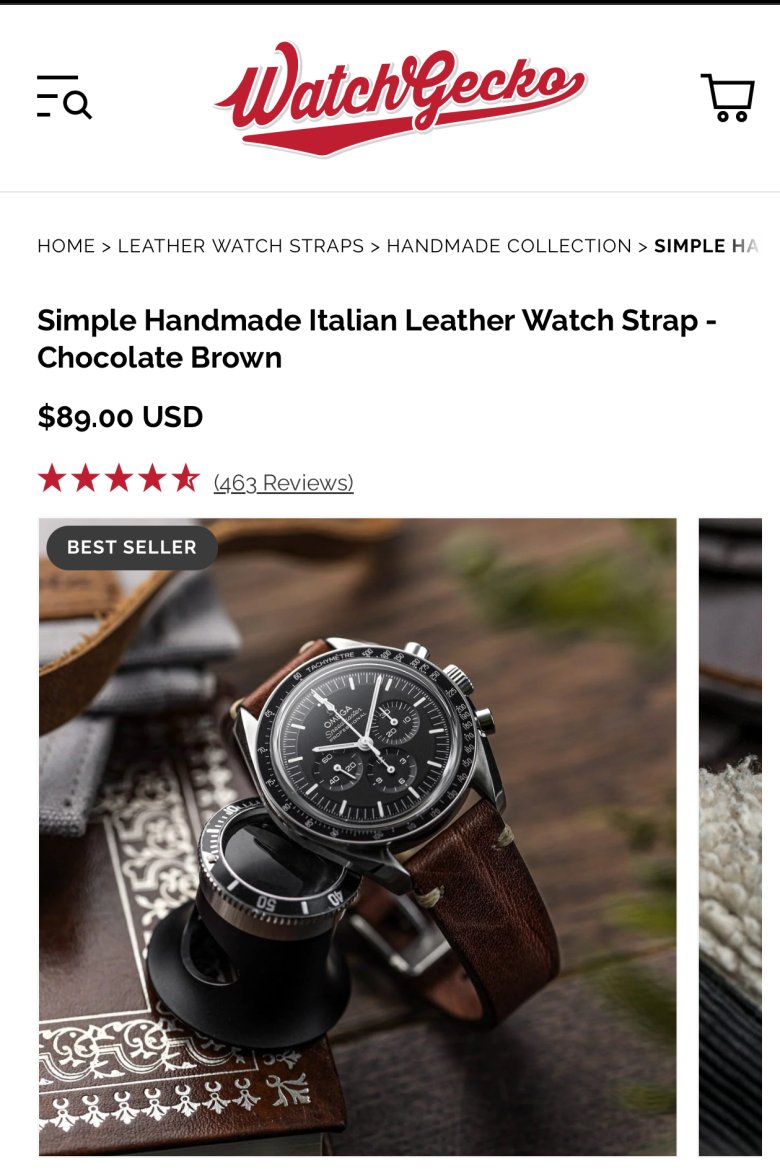Go to homepage via WatchGecko logo
The height and width of the screenshot is (1176, 780).
399,98
